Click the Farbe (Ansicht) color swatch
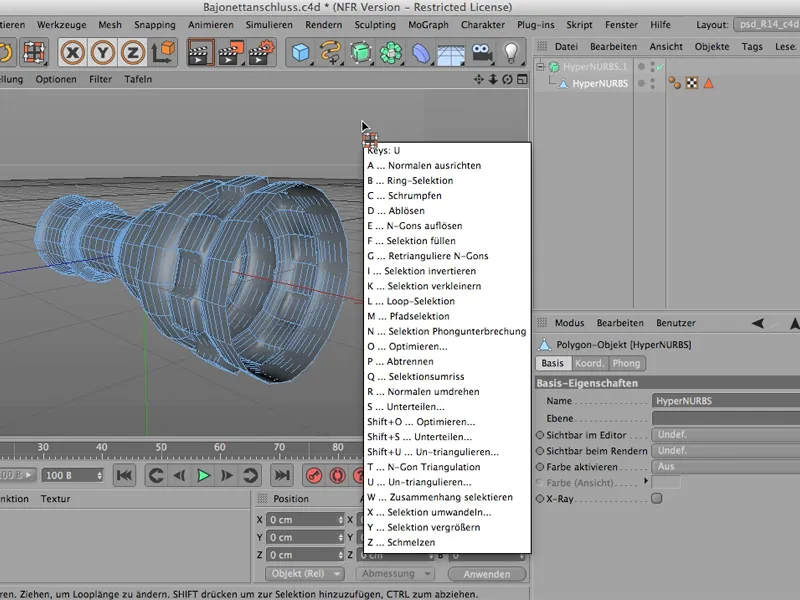The image size is (800, 600). 667,482
